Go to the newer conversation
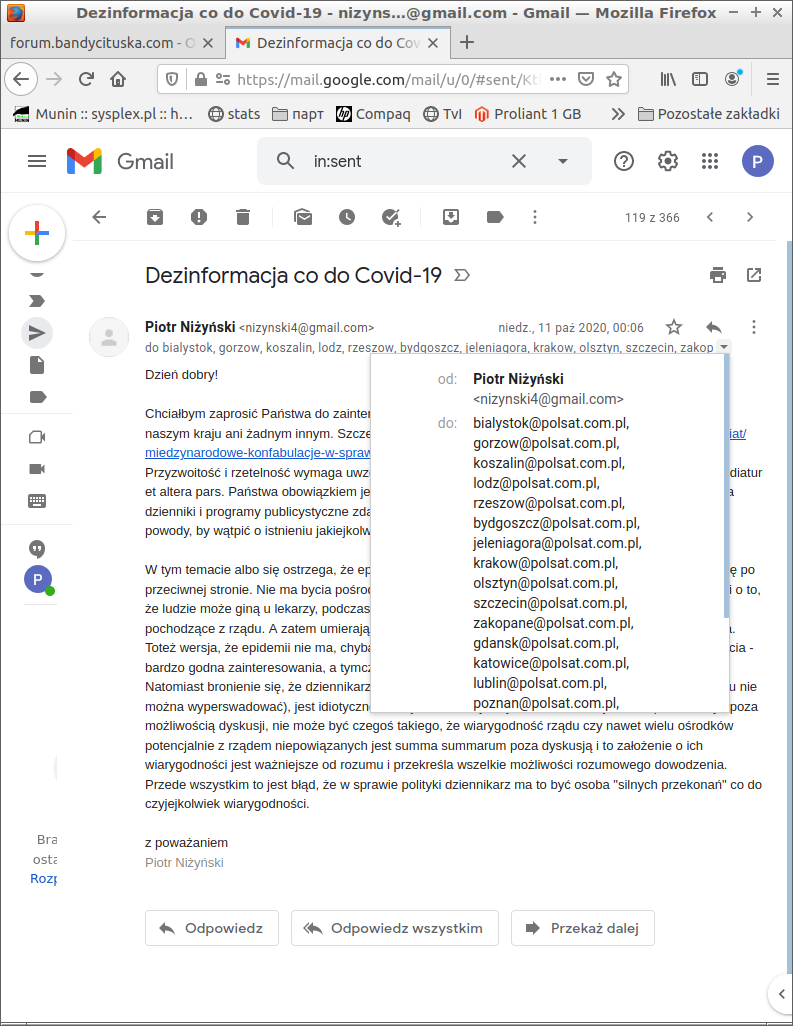This screenshot has height=1026, width=793. [x=710, y=217]
